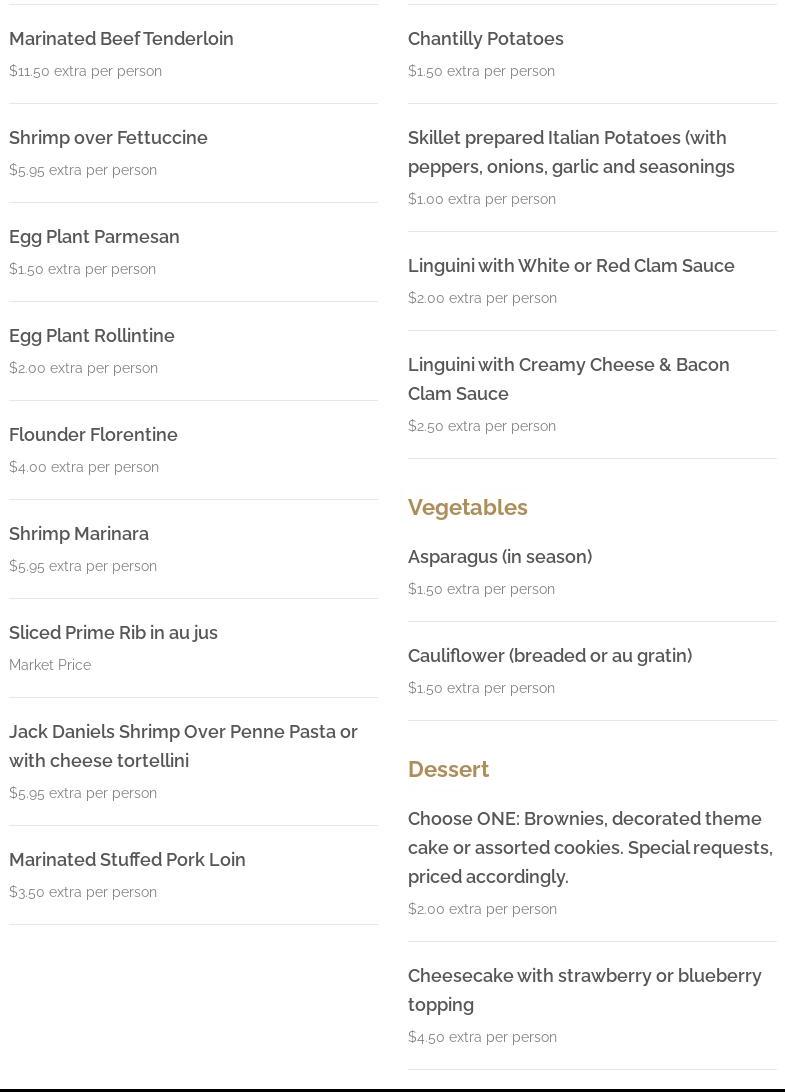Image resolution: width=785 pixels, height=1092 pixels.
Task: Click Cauliflower (breaded or au gratin)
Action: point(550,655)
